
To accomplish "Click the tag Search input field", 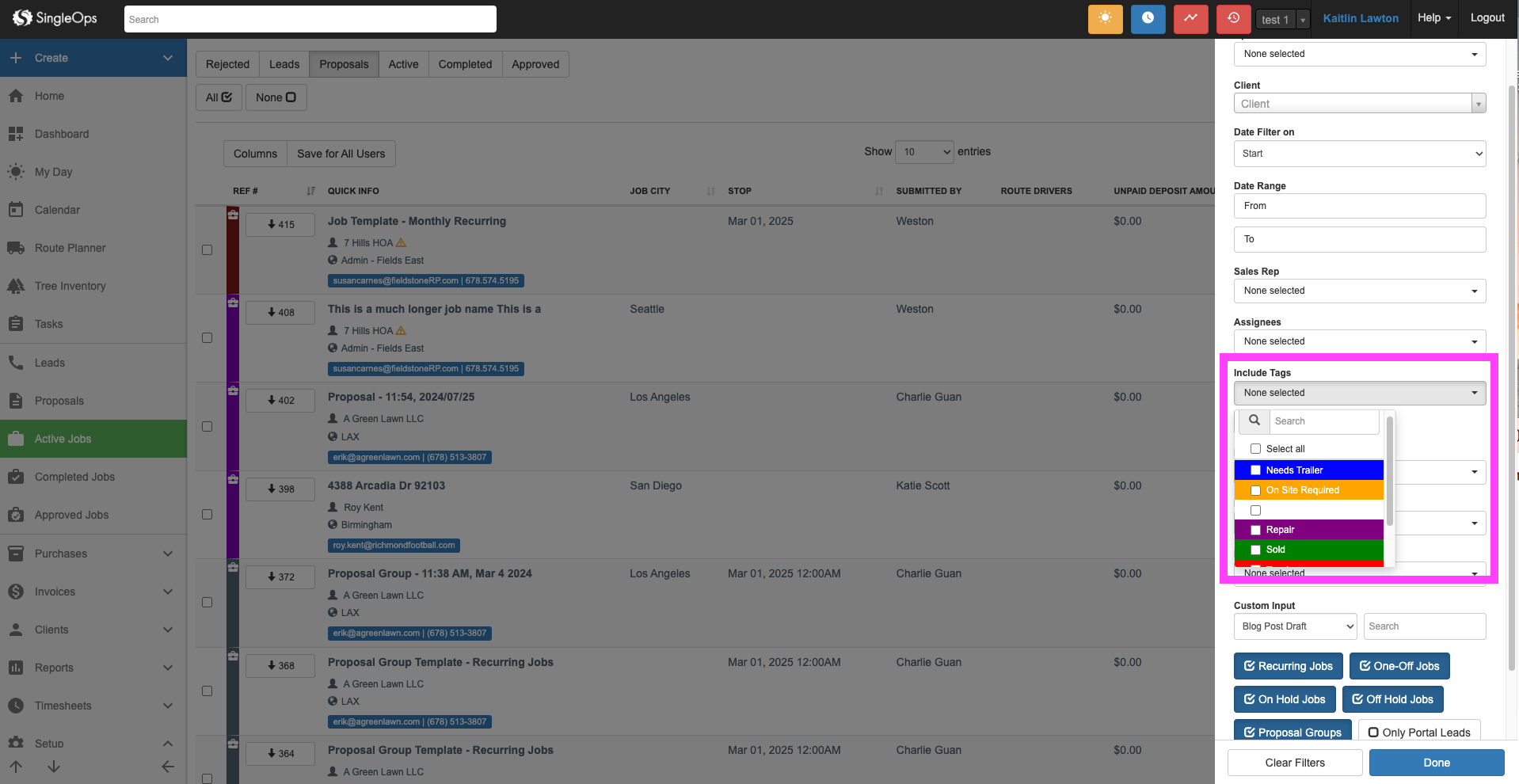I will pyautogui.click(x=1323, y=421).
